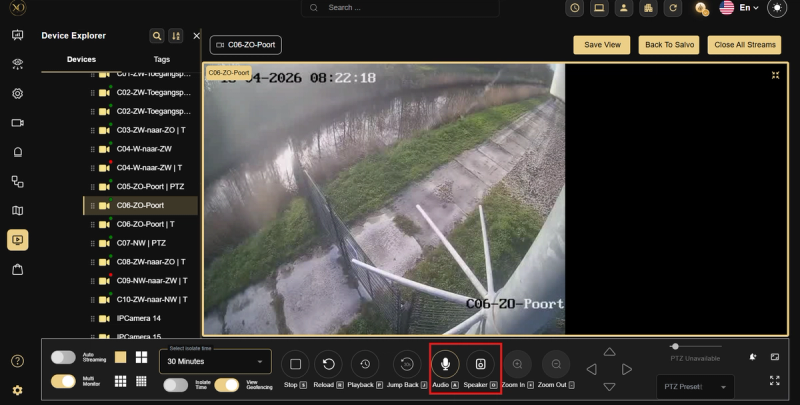Select the single-tile layout

(x=120, y=357)
